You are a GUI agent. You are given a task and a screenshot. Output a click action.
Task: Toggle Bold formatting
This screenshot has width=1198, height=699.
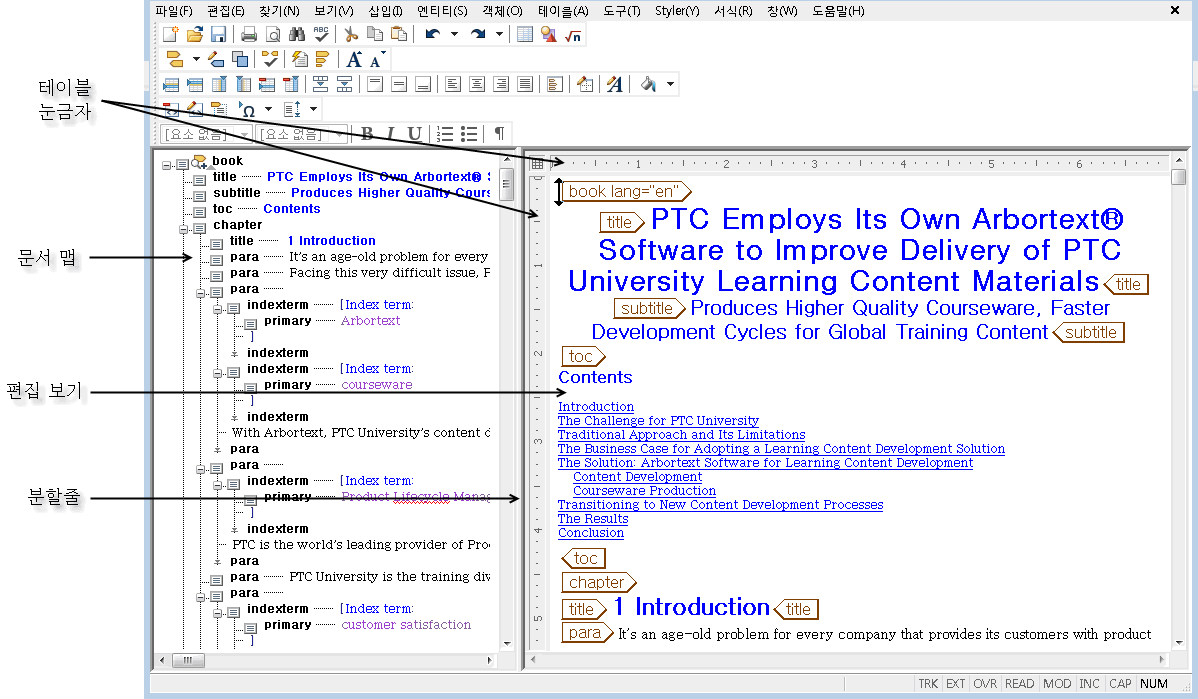pos(367,134)
